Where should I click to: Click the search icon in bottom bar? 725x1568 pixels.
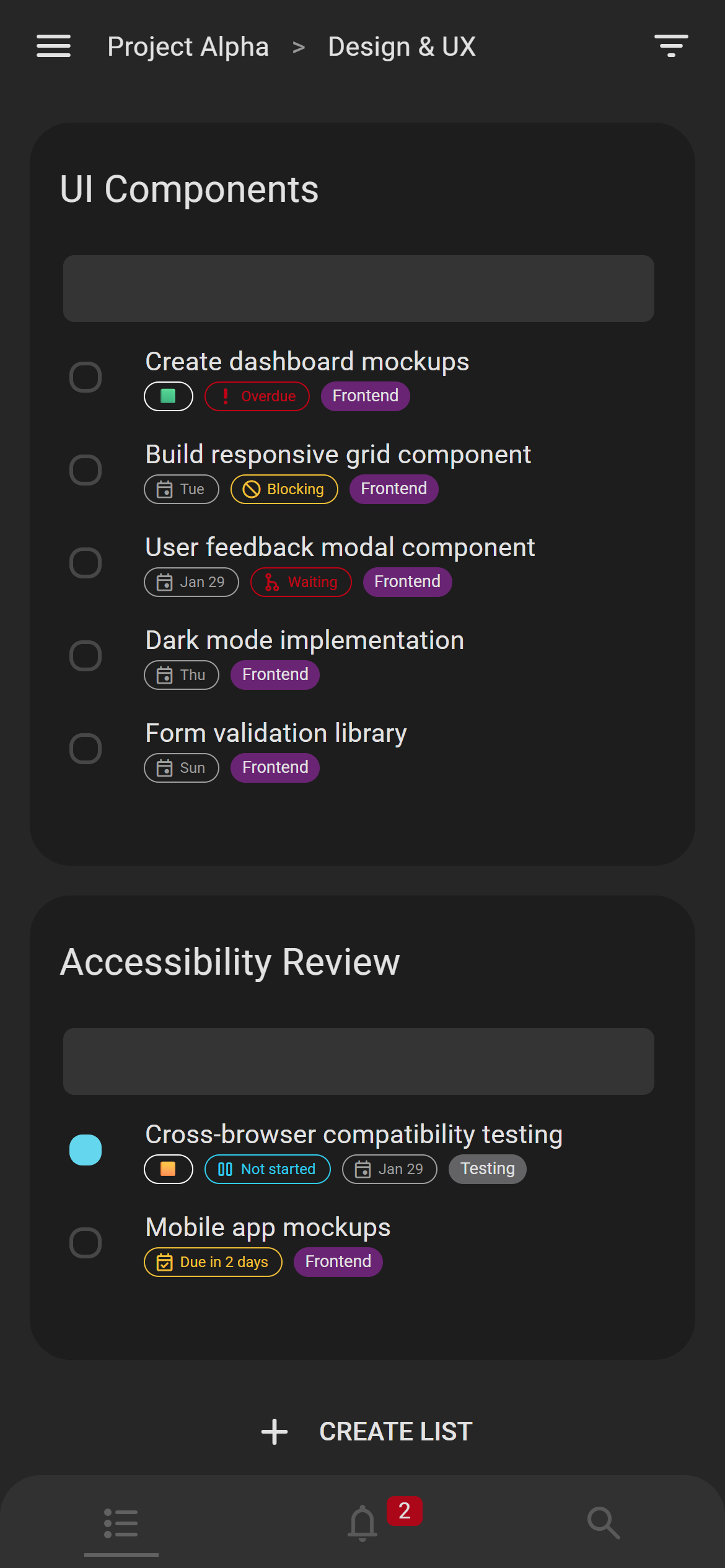tap(603, 1522)
